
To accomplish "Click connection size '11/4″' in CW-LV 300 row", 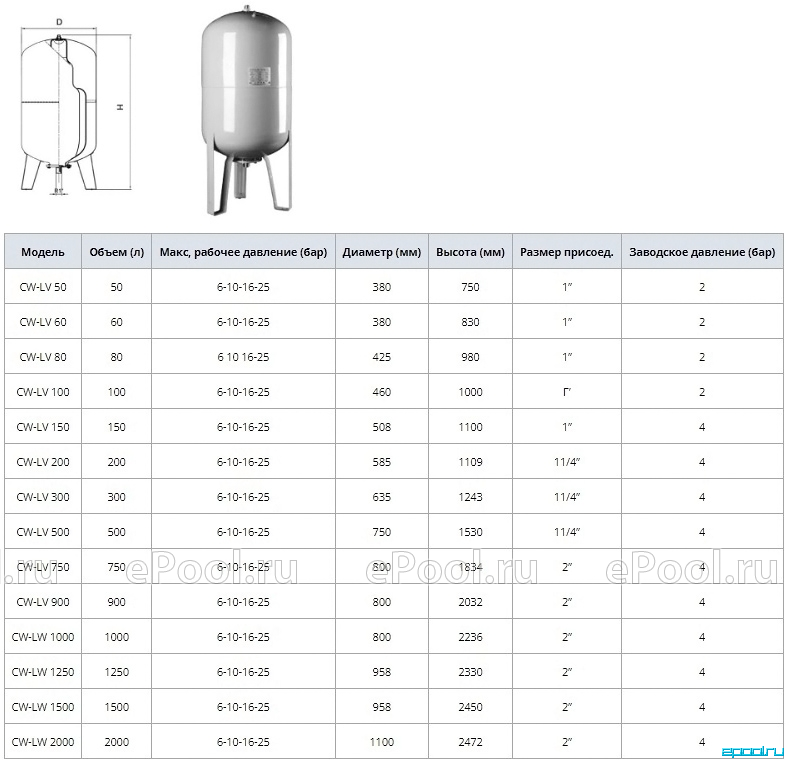I will pos(567,497).
